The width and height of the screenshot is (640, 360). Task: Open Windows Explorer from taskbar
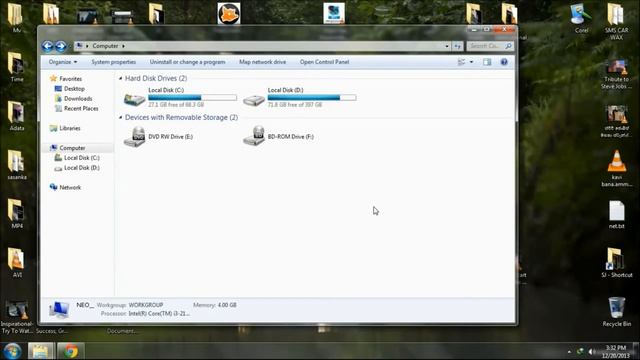pyautogui.click(x=40, y=351)
